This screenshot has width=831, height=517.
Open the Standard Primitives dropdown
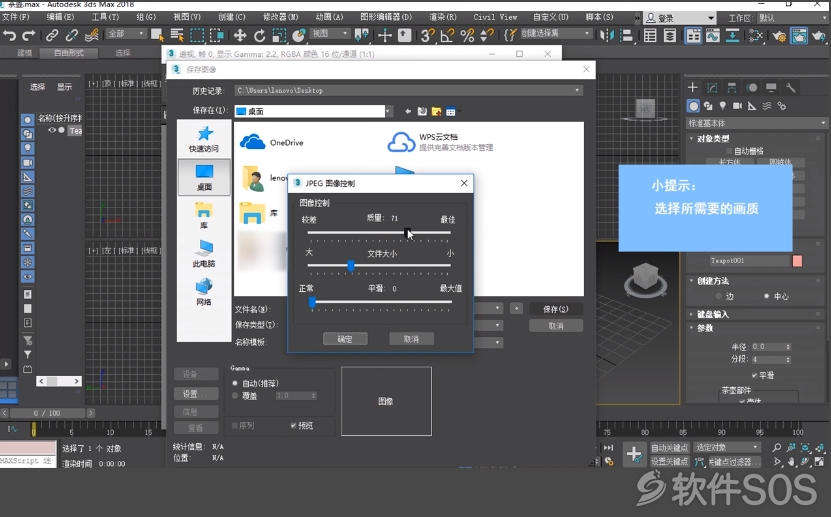pos(756,123)
